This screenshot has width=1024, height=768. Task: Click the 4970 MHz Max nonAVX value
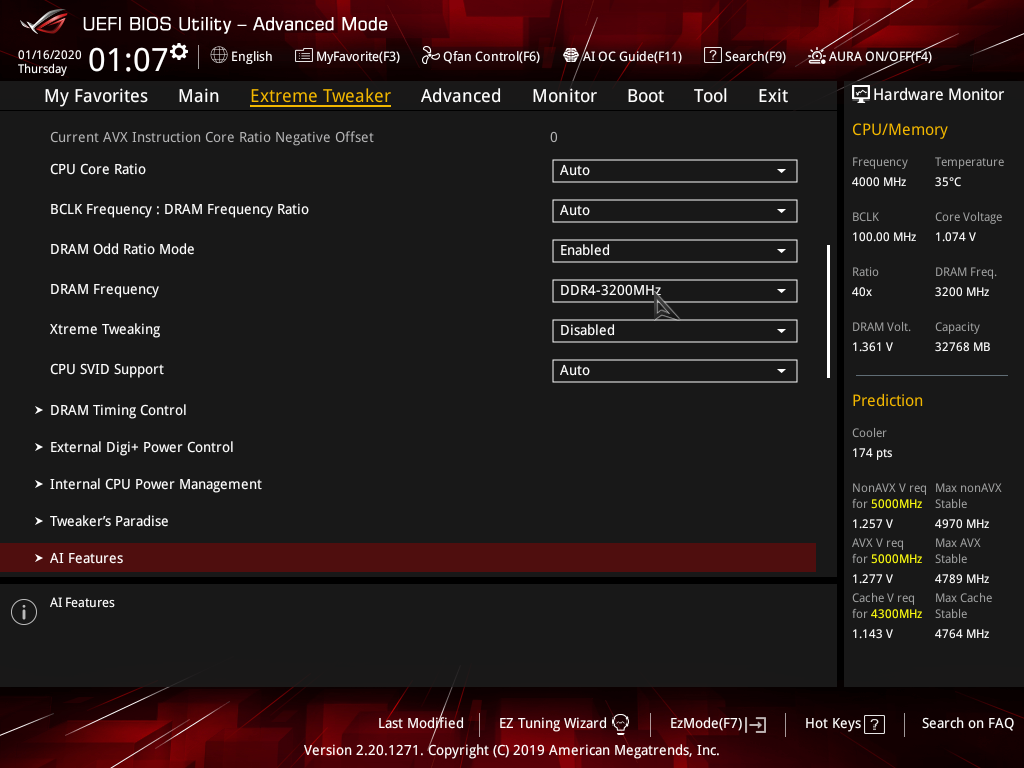point(961,524)
